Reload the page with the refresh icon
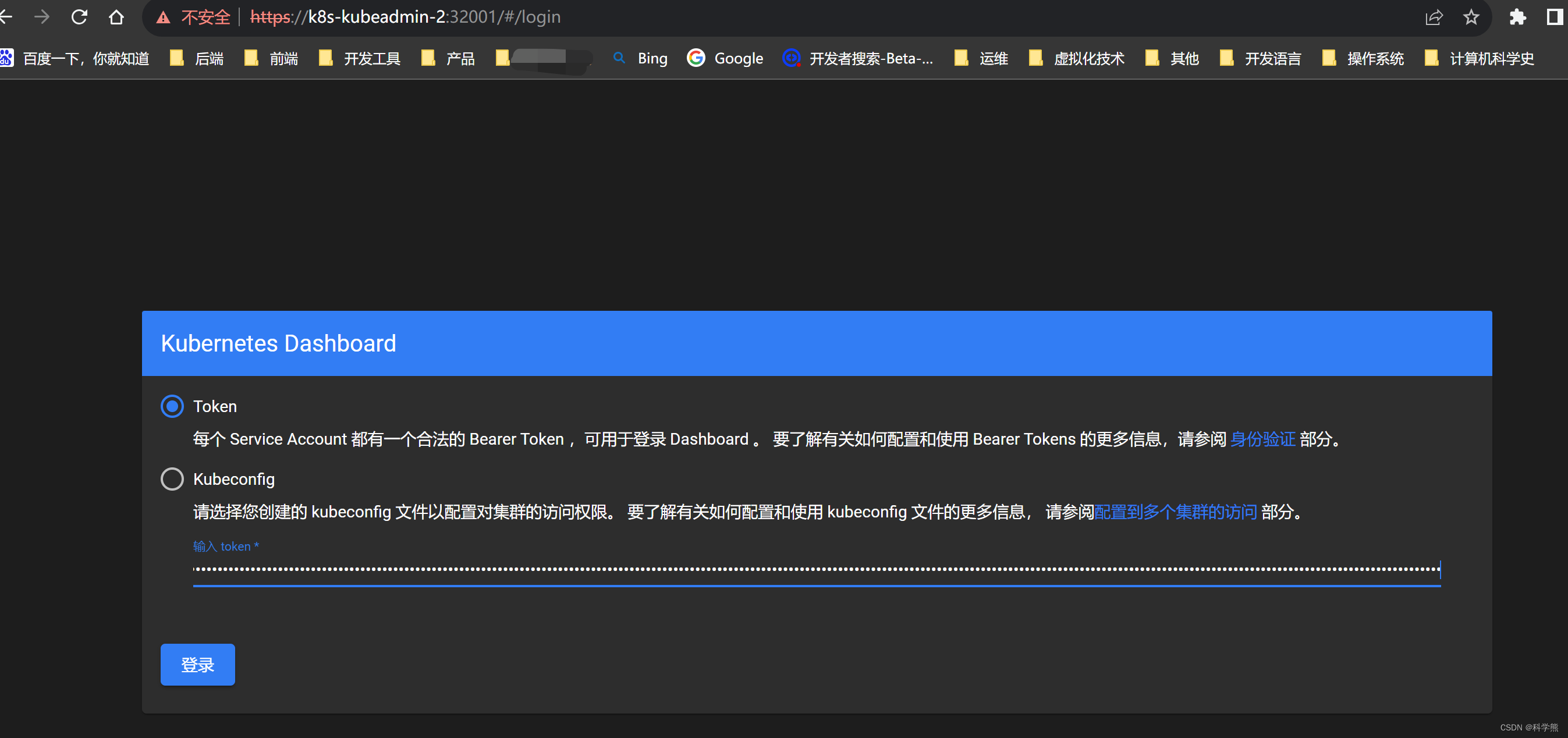This screenshot has height=738, width=1568. pos(79,17)
